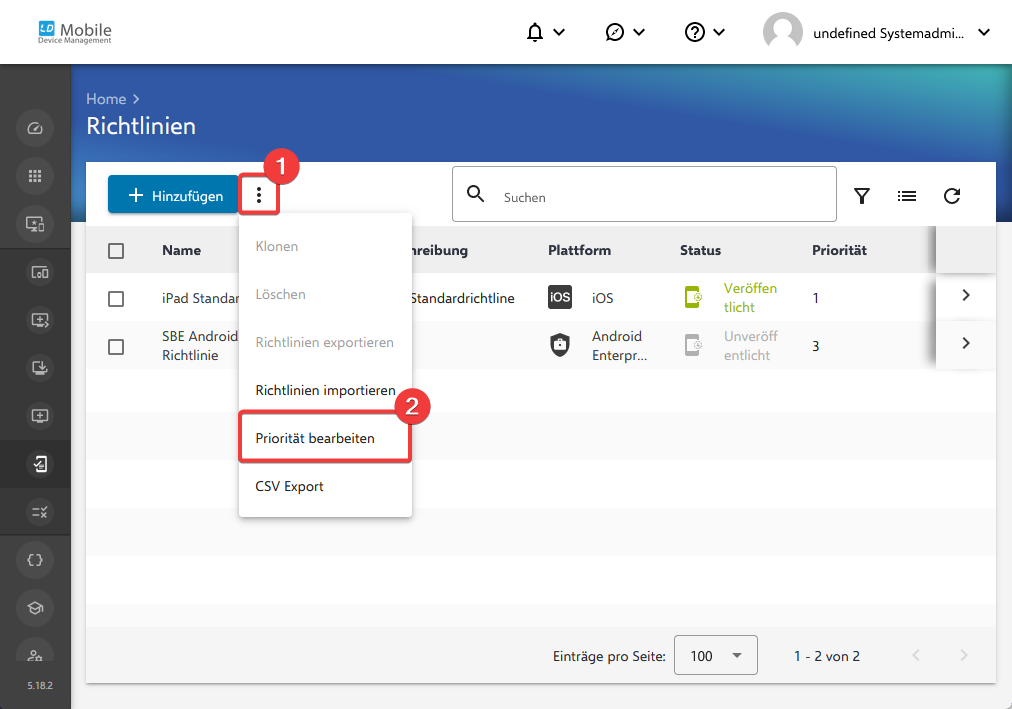
Task: Click the iOS platform text
Action: 603,298
